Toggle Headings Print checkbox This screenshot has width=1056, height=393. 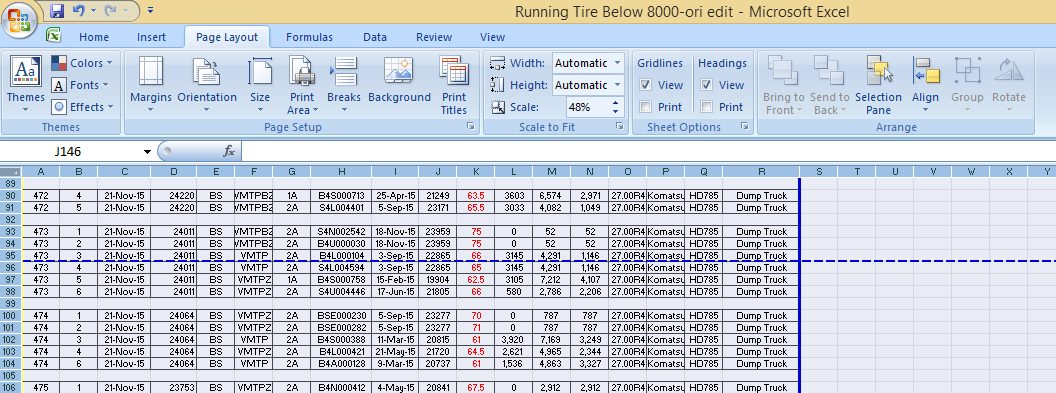pos(706,106)
